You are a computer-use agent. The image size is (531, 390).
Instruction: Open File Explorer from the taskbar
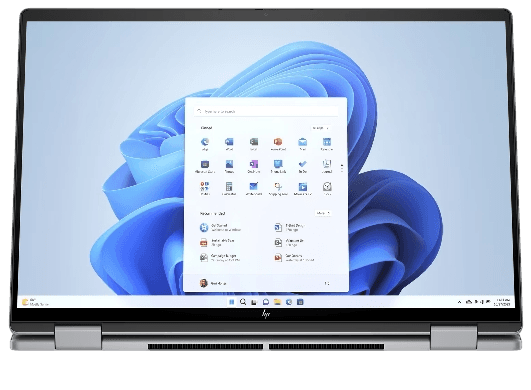point(277,302)
